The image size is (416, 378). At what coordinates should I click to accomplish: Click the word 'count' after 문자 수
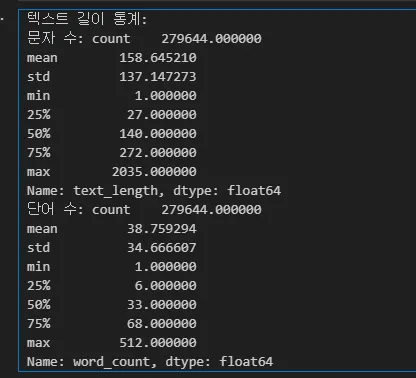[x=111, y=39]
